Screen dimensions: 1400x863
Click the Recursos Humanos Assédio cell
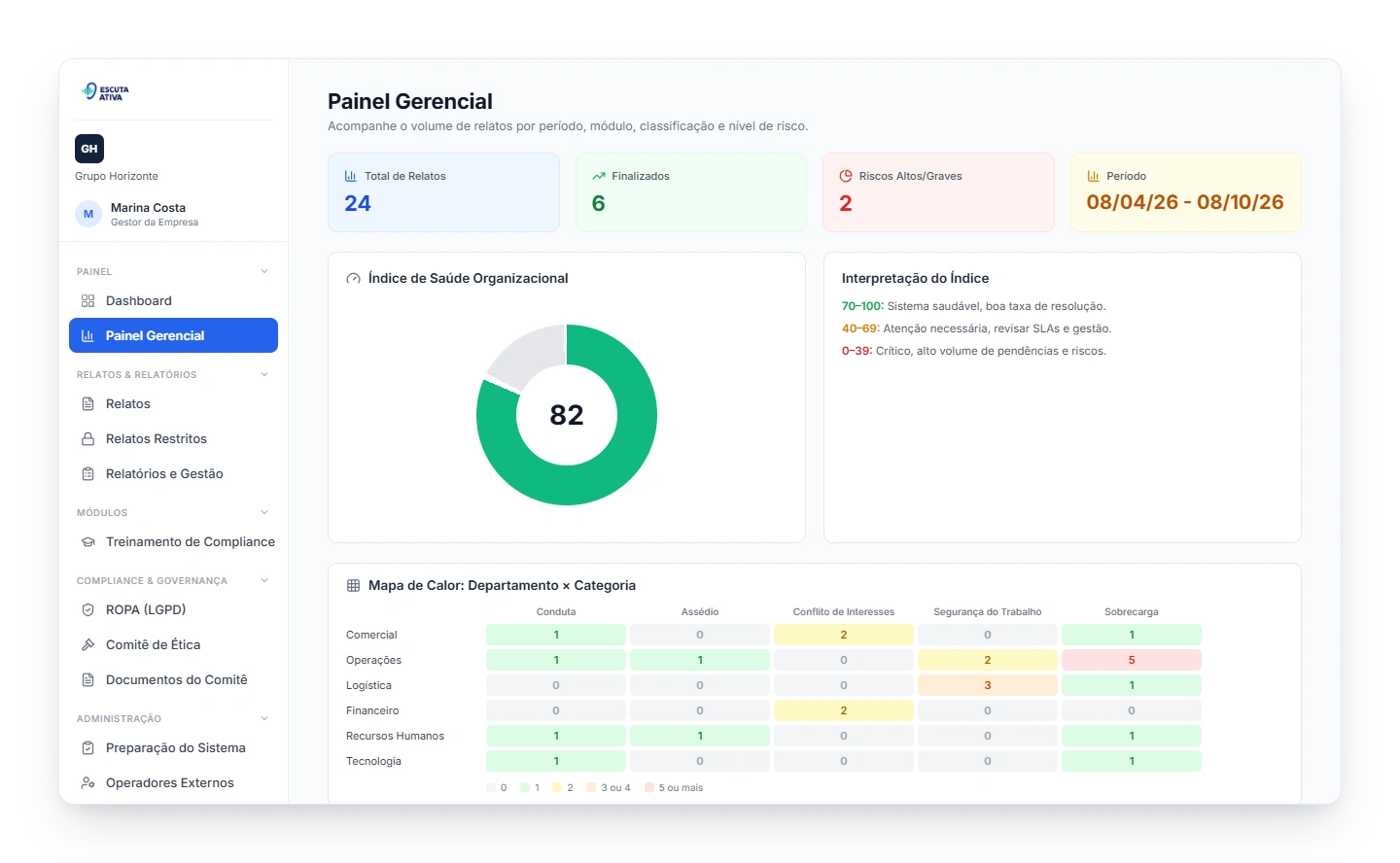[700, 736]
